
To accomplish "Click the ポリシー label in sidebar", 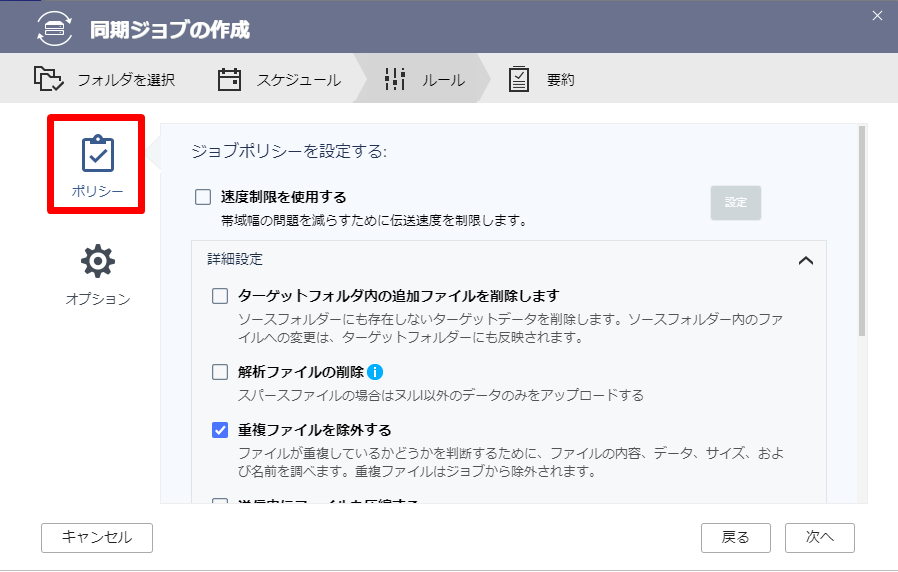I will pyautogui.click(x=97, y=191).
